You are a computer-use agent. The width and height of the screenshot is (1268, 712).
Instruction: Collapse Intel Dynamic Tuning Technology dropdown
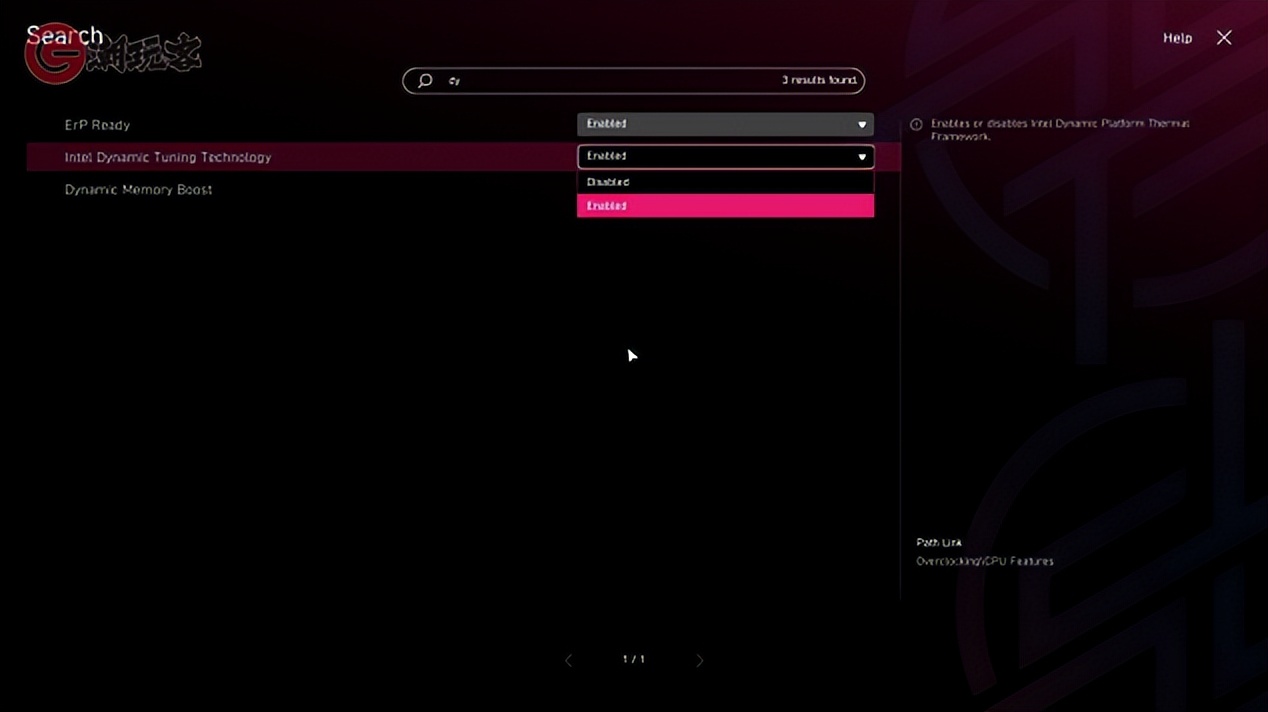[x=725, y=156]
